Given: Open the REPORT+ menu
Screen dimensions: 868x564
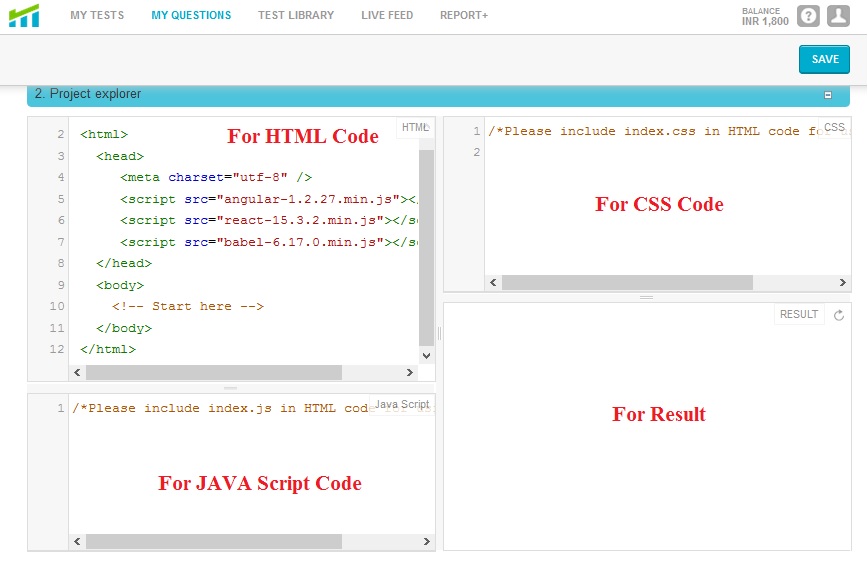Looking at the screenshot, I should 464,15.
